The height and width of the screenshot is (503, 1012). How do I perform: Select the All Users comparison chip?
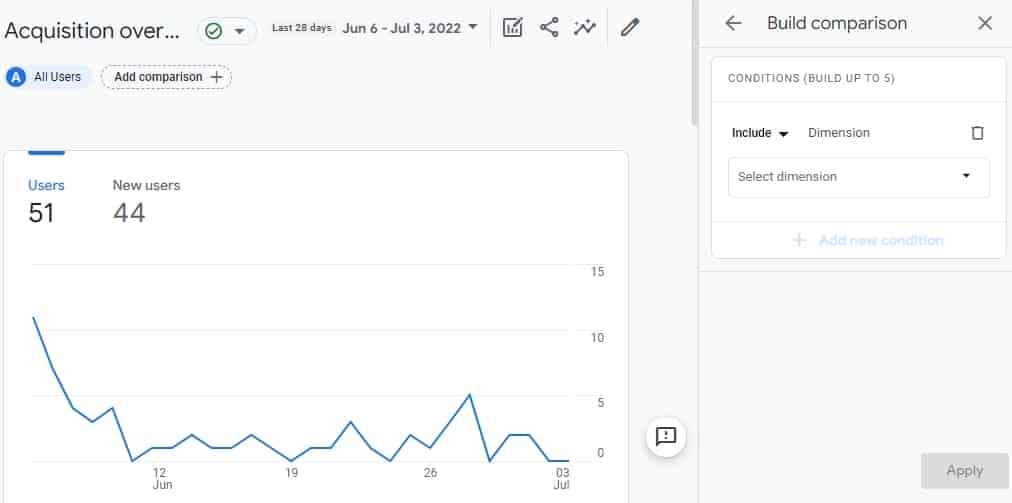50,77
